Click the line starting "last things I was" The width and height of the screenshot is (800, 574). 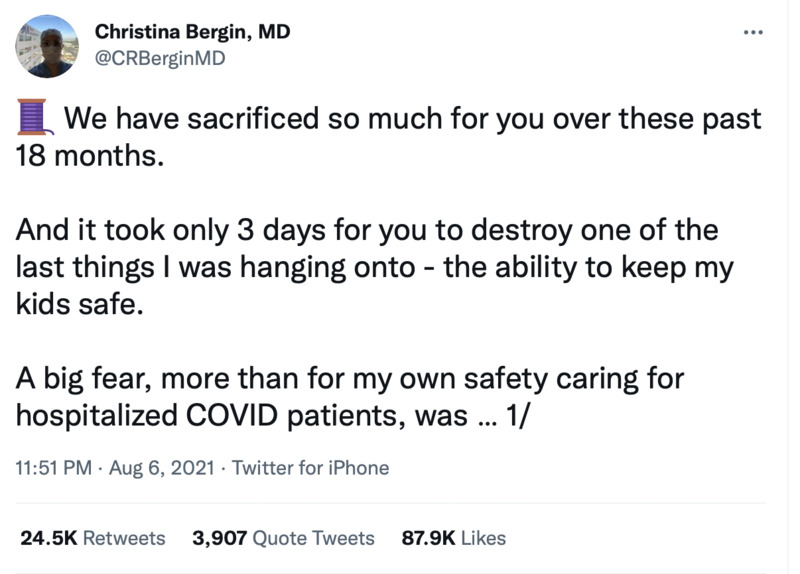374,268
